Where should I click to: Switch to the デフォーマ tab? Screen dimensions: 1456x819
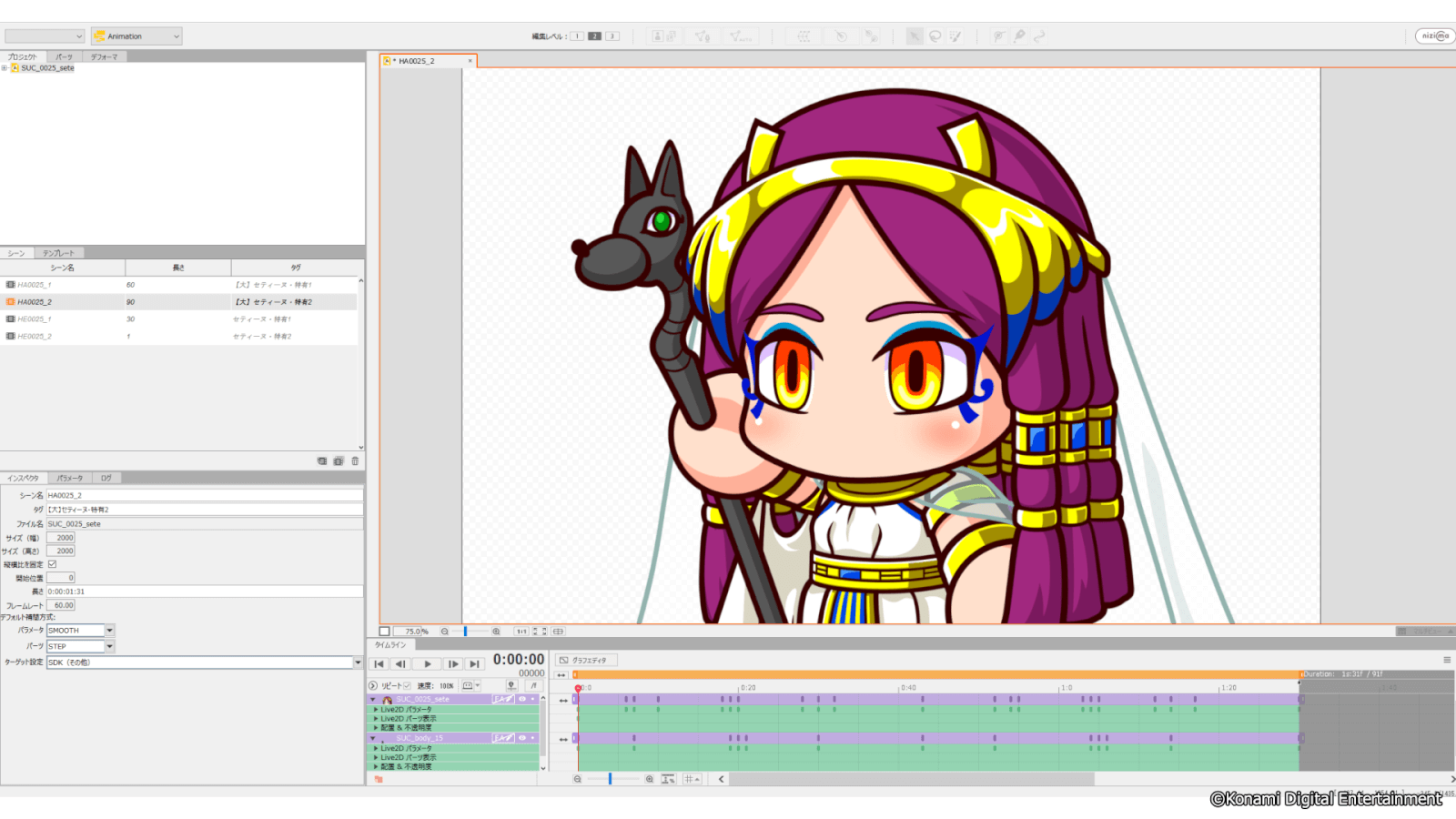point(105,56)
